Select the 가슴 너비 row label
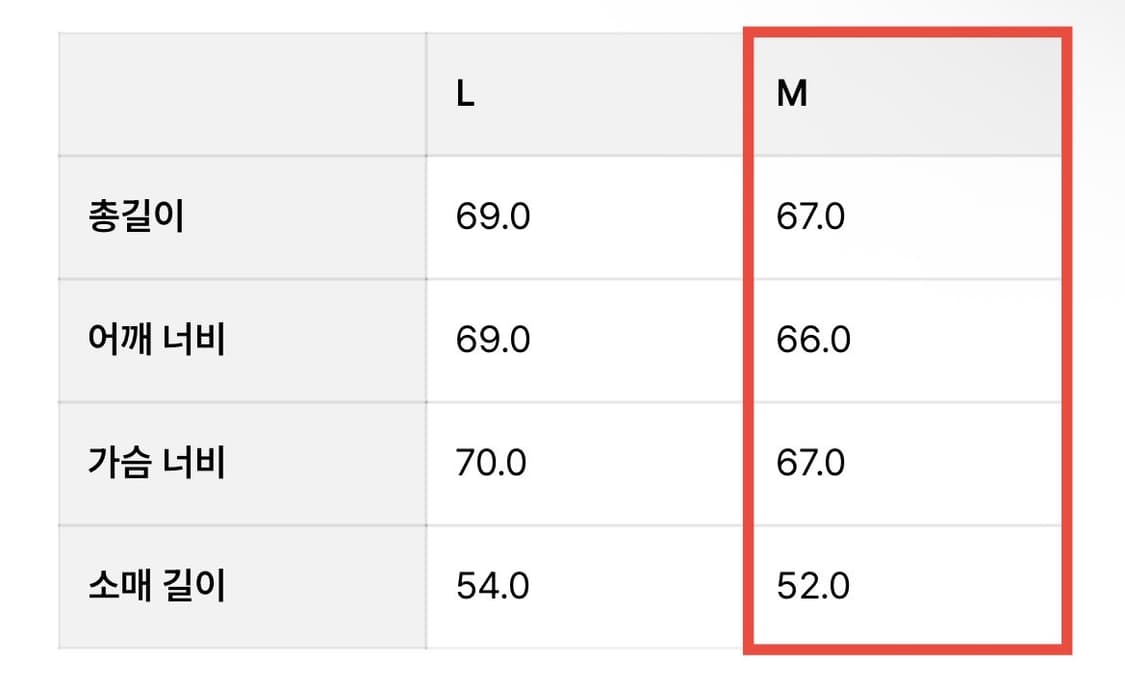 click(156, 463)
